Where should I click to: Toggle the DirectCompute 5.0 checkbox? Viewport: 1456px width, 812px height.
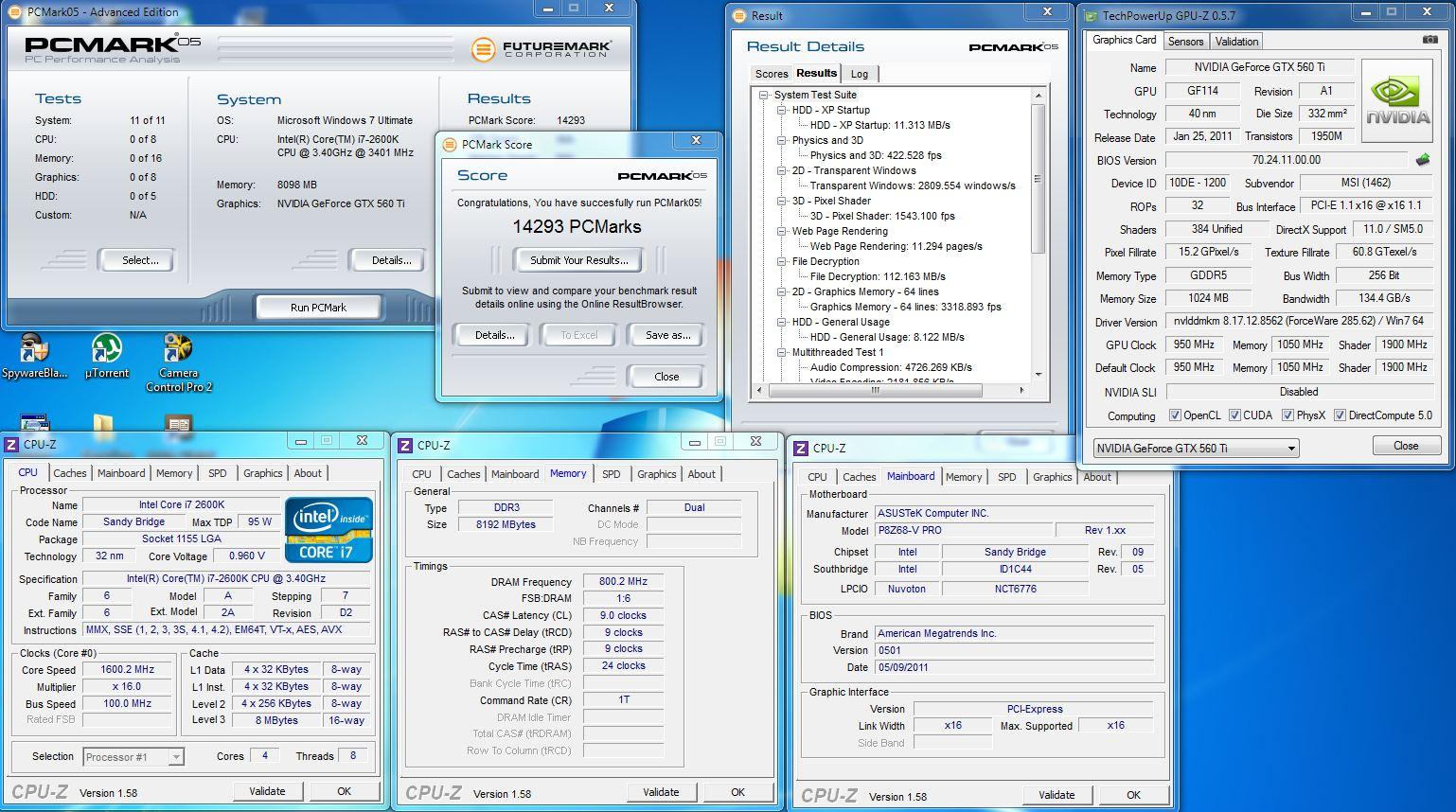pyautogui.click(x=1340, y=415)
